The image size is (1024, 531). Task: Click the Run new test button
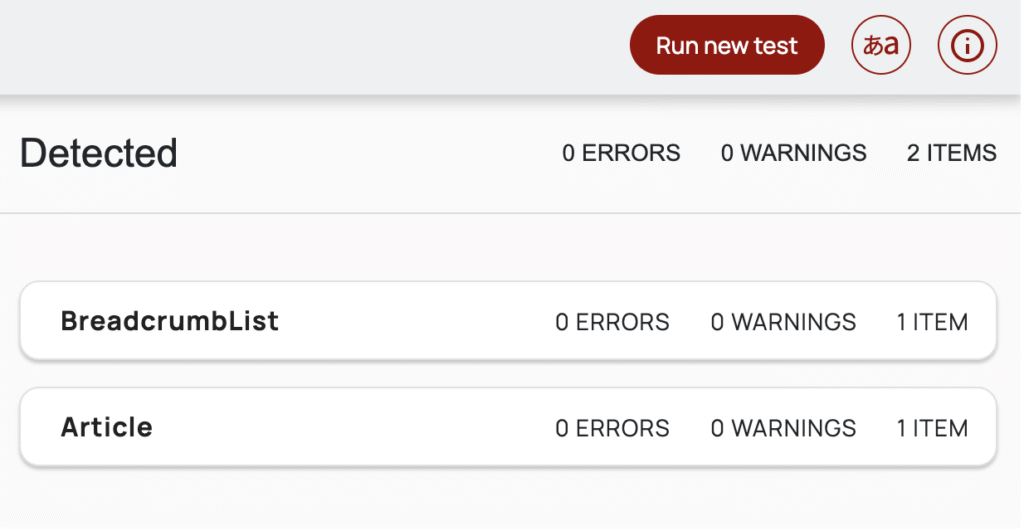[x=726, y=46]
